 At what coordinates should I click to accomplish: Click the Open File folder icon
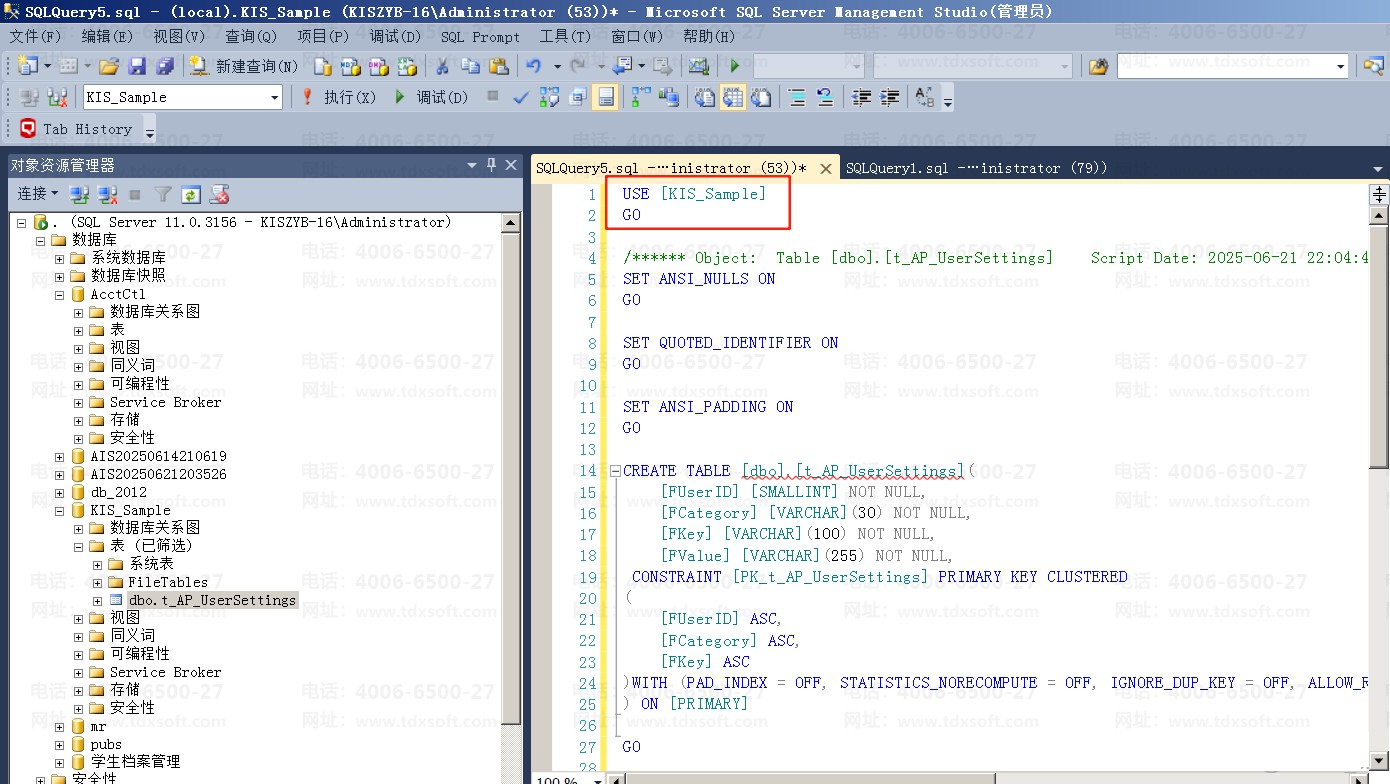(109, 66)
